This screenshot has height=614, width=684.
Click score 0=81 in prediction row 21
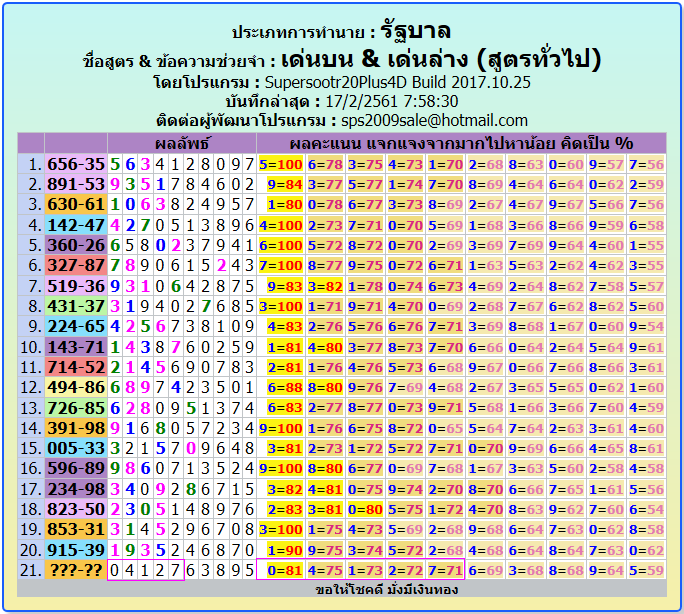coord(285,570)
